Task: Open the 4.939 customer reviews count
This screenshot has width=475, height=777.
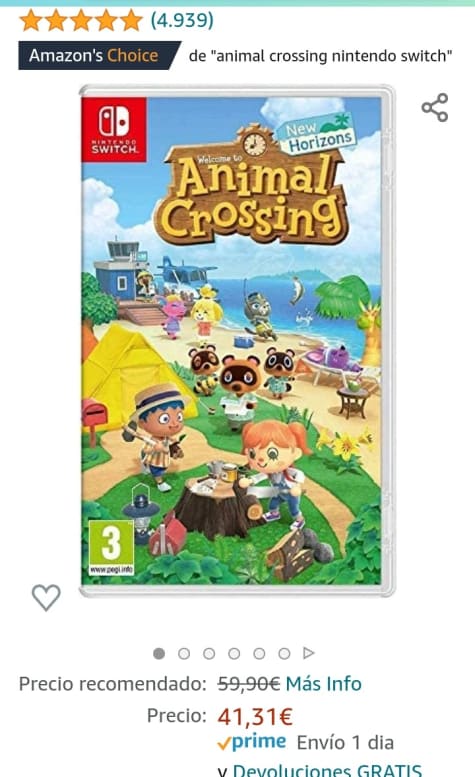Action: pyautogui.click(x=182, y=20)
